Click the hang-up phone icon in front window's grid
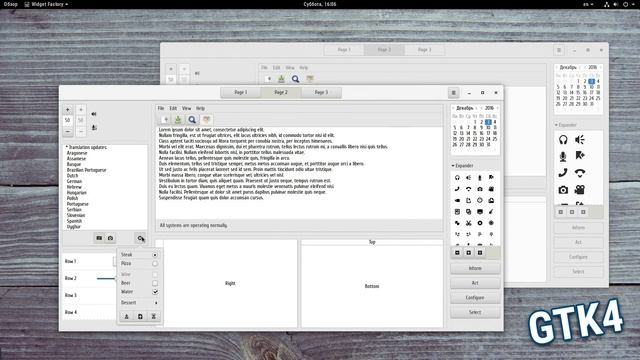 (469, 189)
